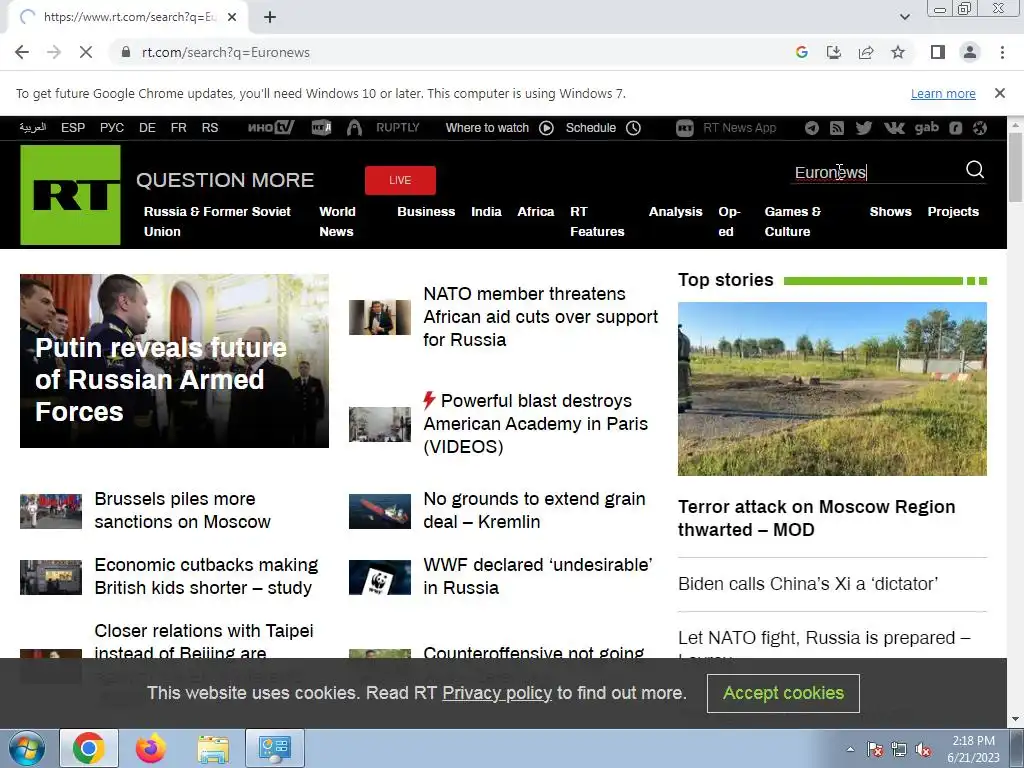Dismiss the Chrome update notice
Image resolution: width=1024 pixels, height=768 pixels.
(999, 93)
